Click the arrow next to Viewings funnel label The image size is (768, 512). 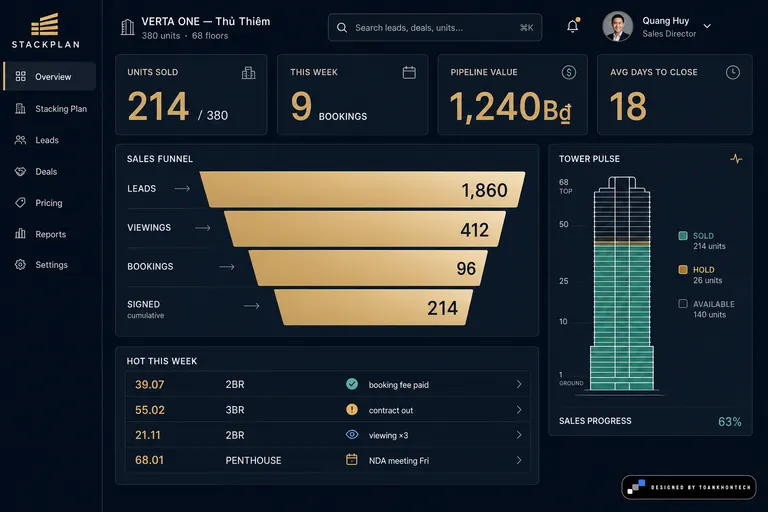(202, 228)
